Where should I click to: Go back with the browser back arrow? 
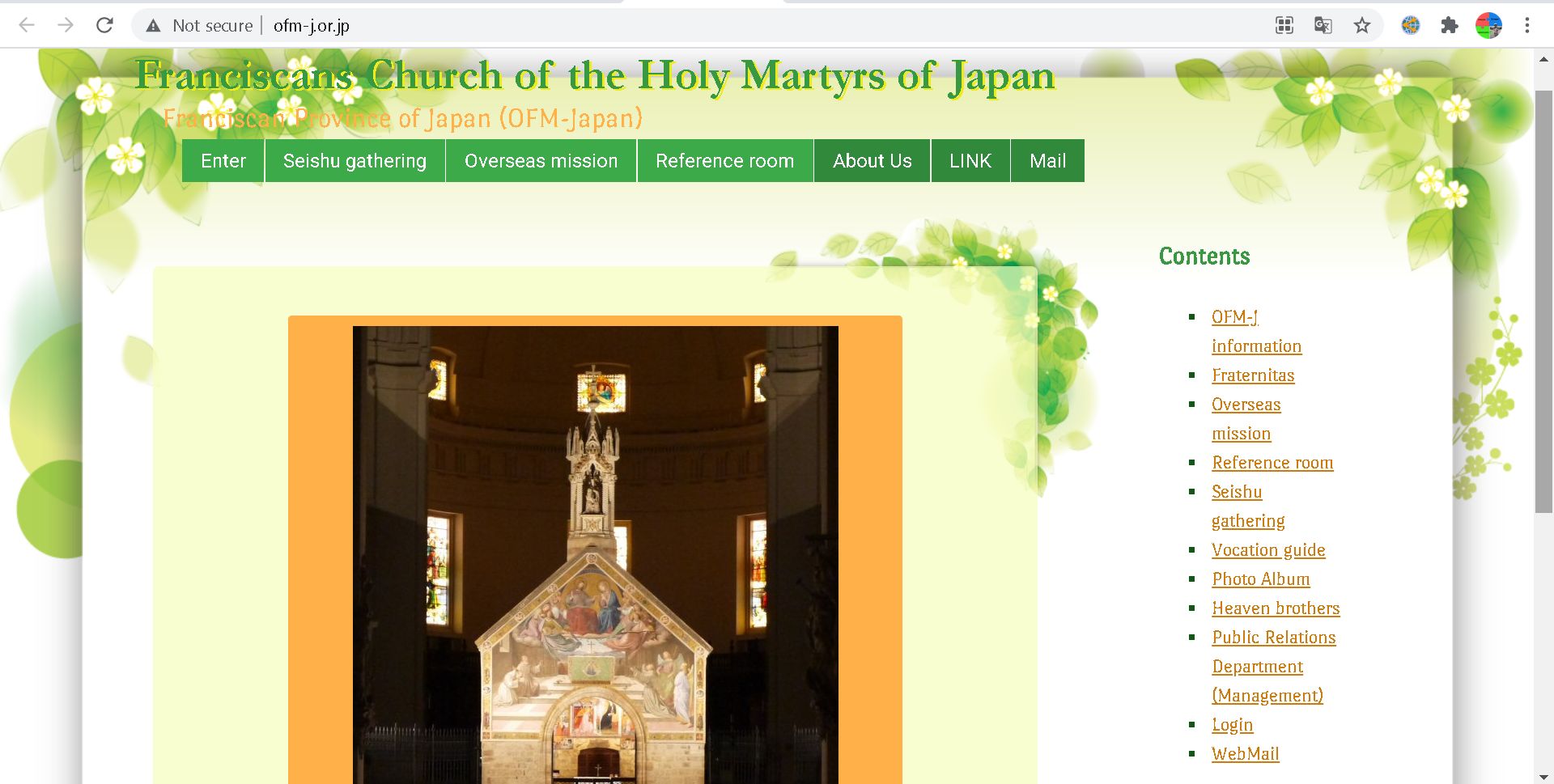[x=27, y=25]
